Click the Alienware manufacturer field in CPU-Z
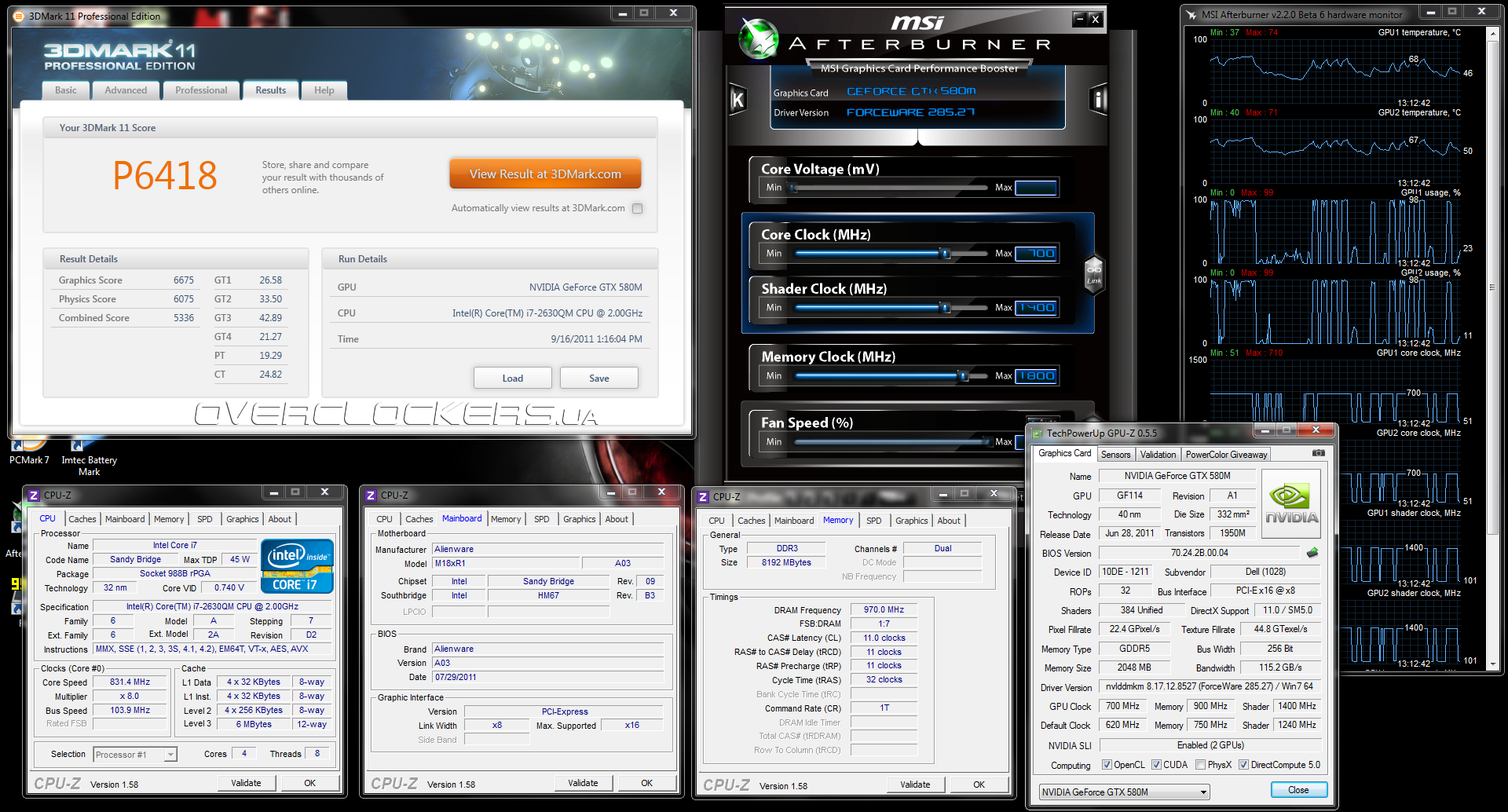This screenshot has width=1508, height=812. tap(548, 550)
